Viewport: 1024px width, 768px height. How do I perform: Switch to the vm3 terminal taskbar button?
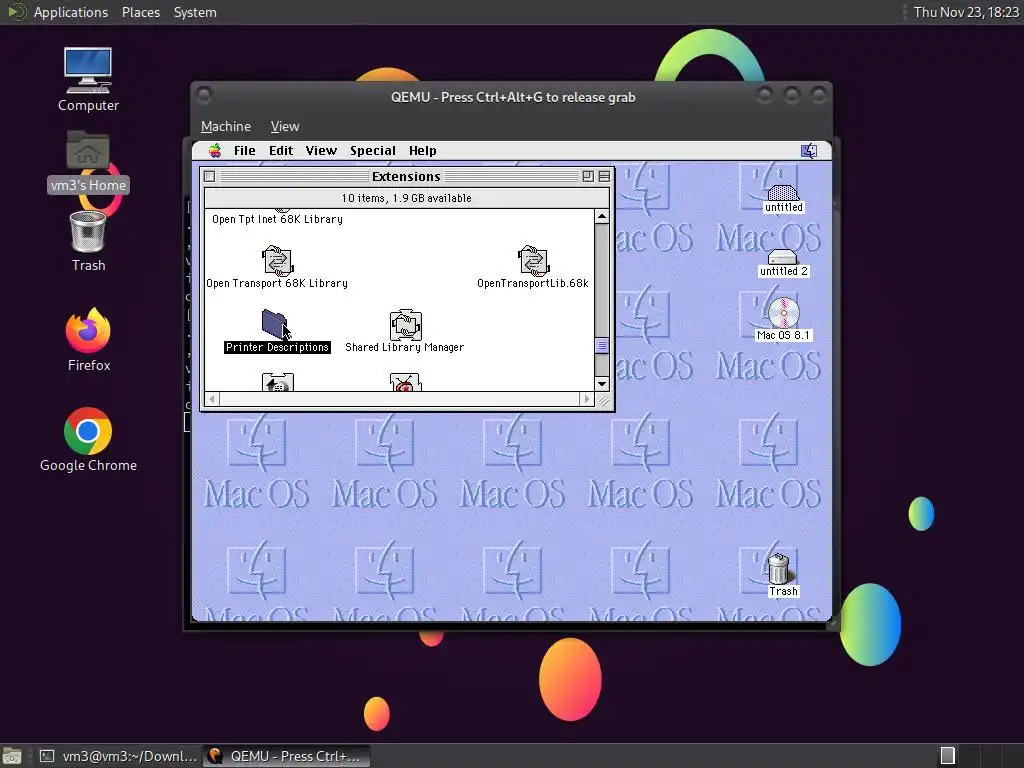pyautogui.click(x=118, y=756)
